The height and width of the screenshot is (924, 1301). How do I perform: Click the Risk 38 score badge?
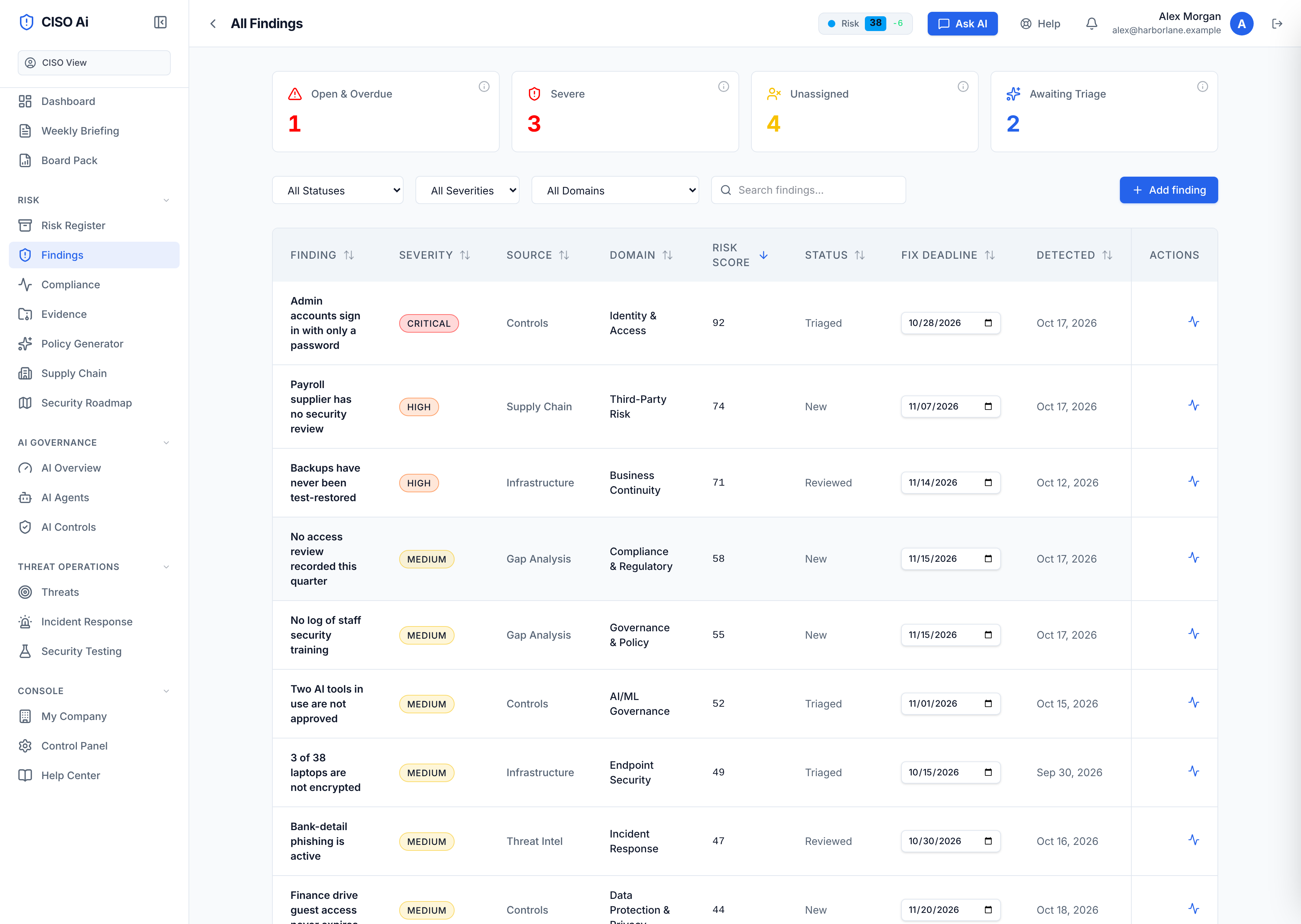coord(864,23)
